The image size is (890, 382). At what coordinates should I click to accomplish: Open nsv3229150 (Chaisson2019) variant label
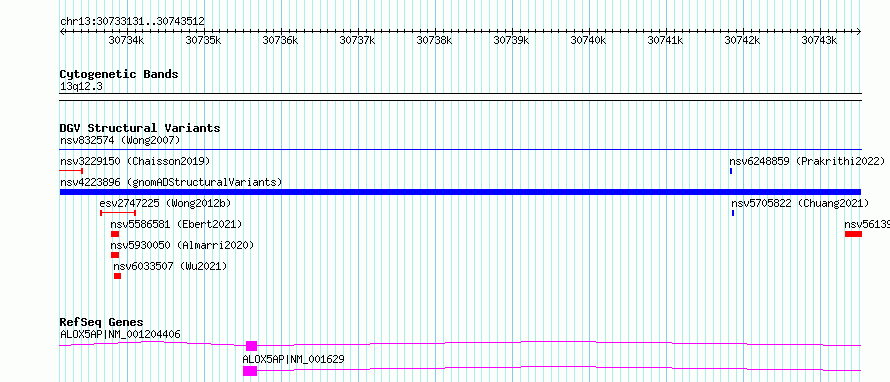tap(135, 161)
